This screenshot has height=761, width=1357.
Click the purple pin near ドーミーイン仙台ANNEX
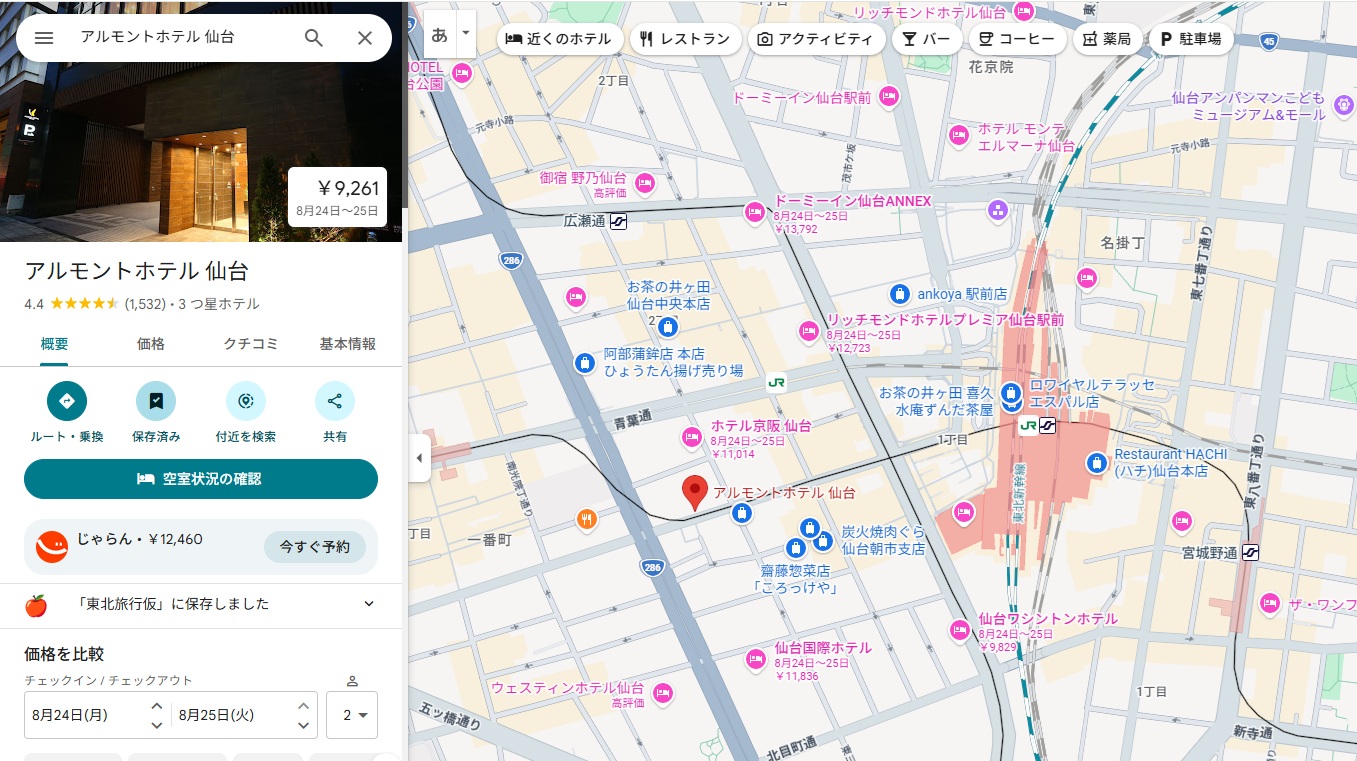click(x=997, y=210)
